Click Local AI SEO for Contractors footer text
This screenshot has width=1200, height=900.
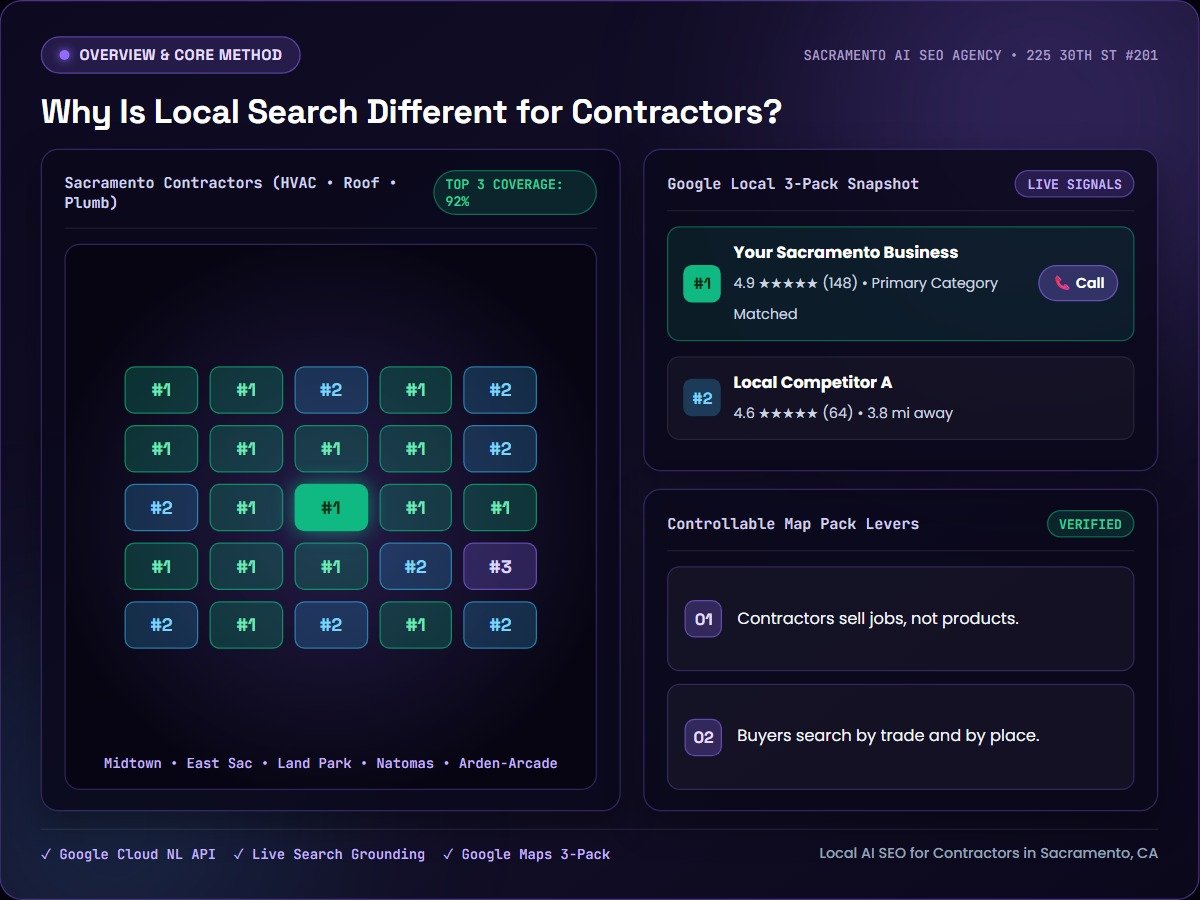(x=989, y=853)
